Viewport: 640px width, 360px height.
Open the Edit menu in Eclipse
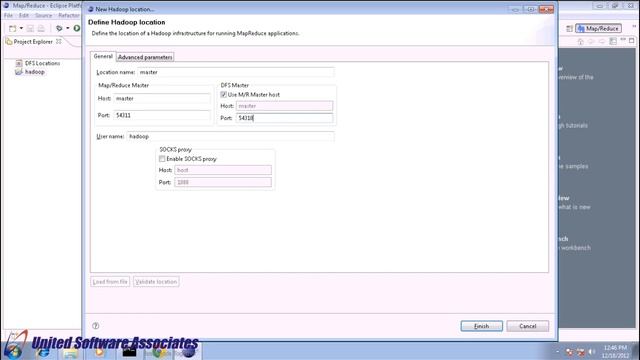point(24,16)
